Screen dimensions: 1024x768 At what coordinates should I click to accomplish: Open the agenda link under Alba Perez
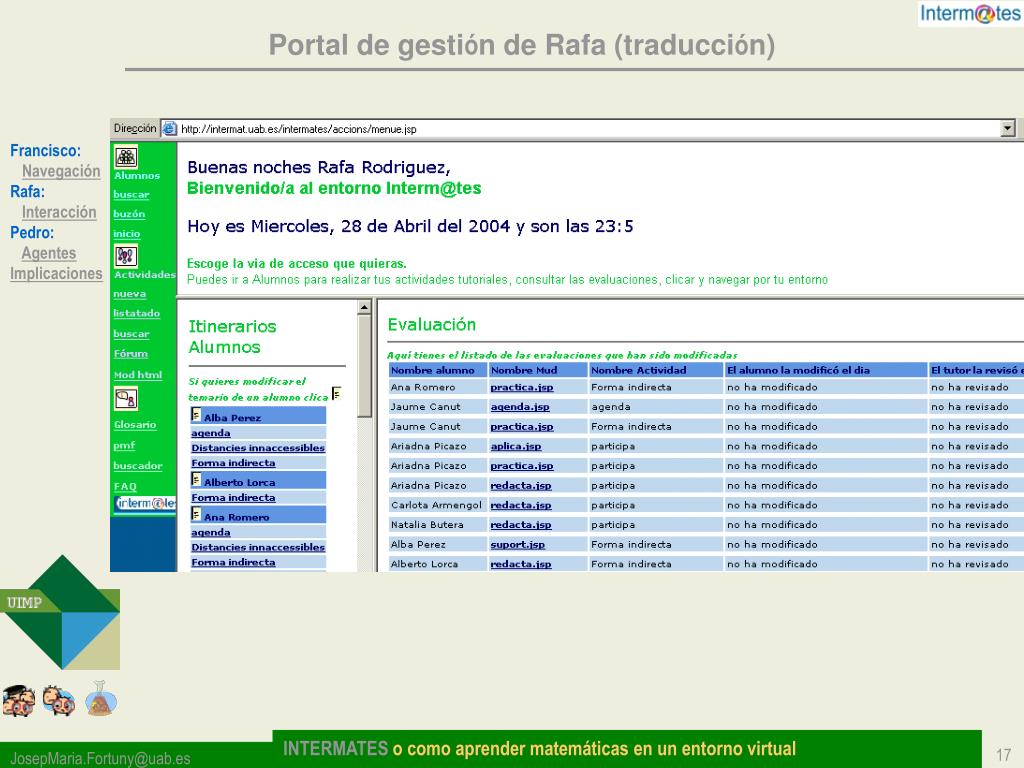(211, 433)
